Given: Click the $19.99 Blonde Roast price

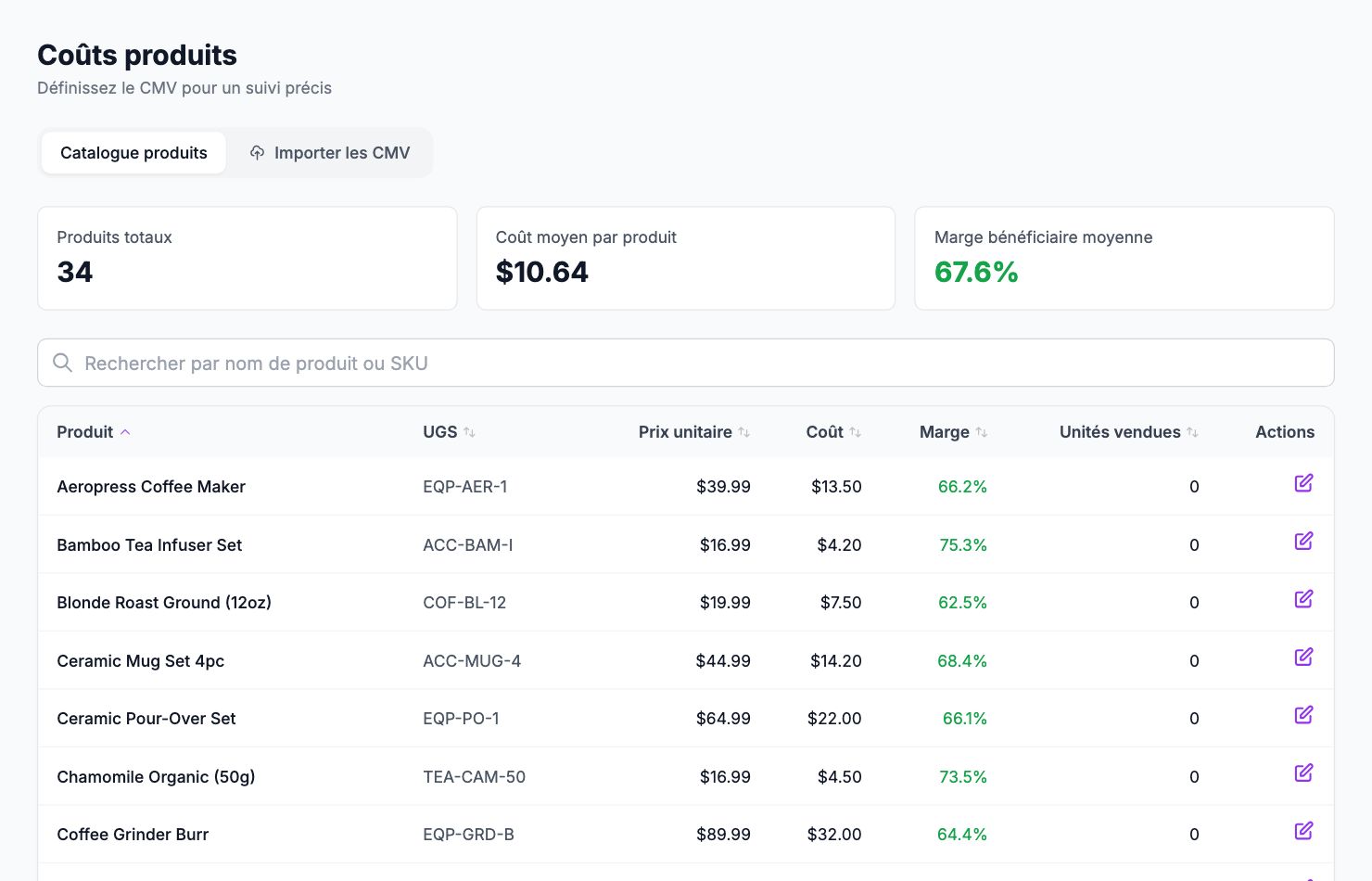Looking at the screenshot, I should [725, 603].
